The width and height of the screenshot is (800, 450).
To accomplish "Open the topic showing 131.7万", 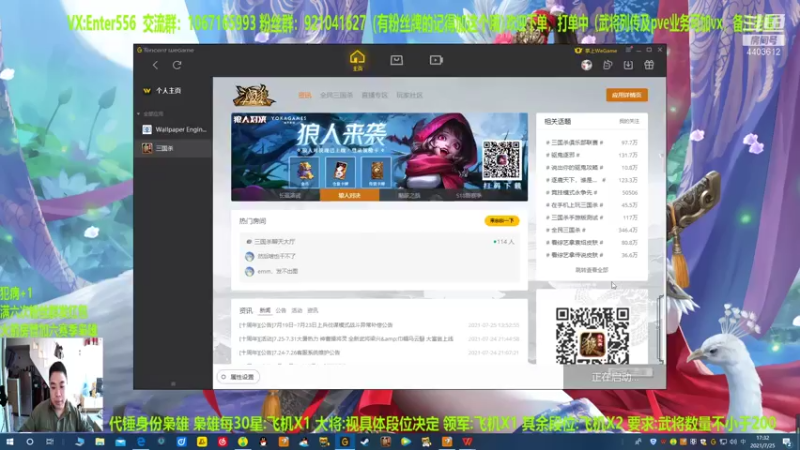I will pos(592,155).
